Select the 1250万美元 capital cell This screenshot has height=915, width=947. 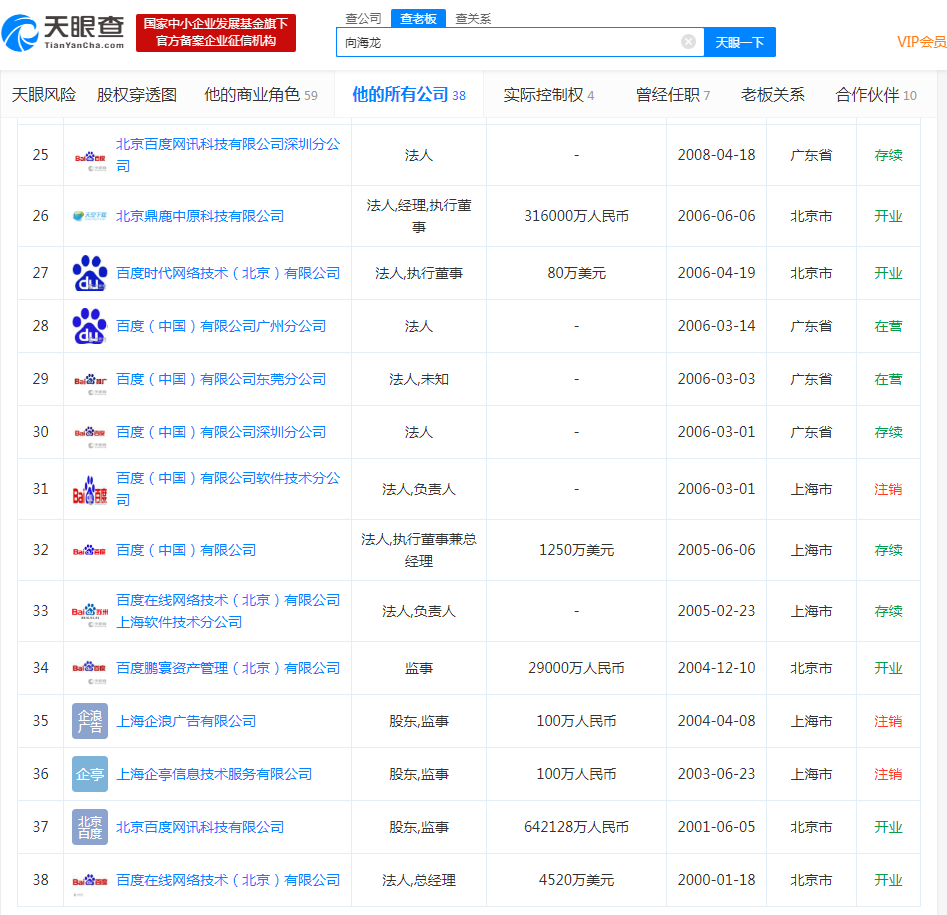[576, 550]
